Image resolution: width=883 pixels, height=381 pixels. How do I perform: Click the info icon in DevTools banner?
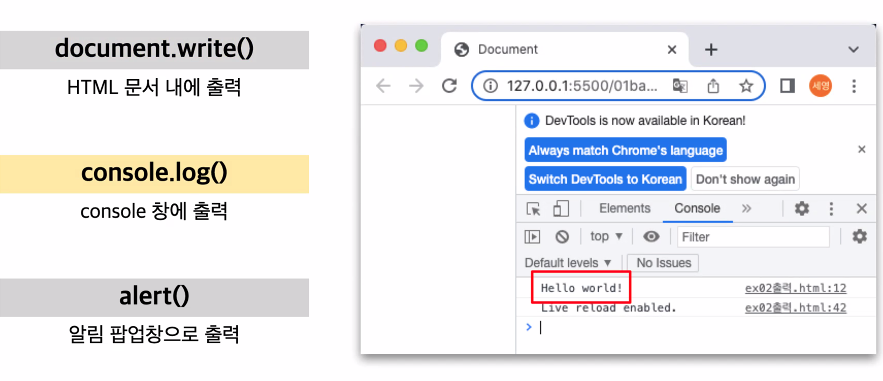click(531, 120)
